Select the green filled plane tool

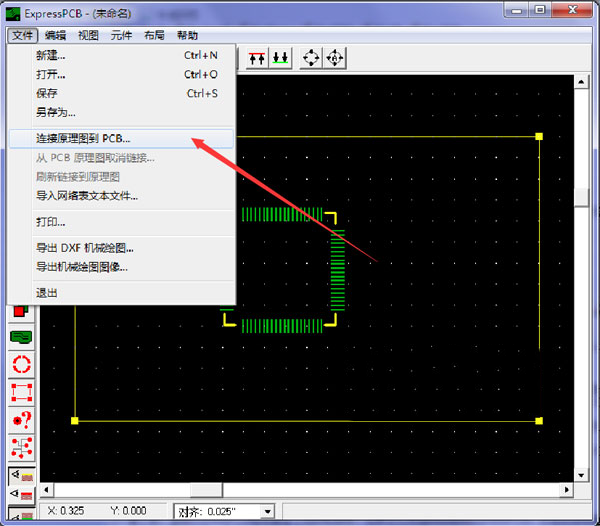21,337
